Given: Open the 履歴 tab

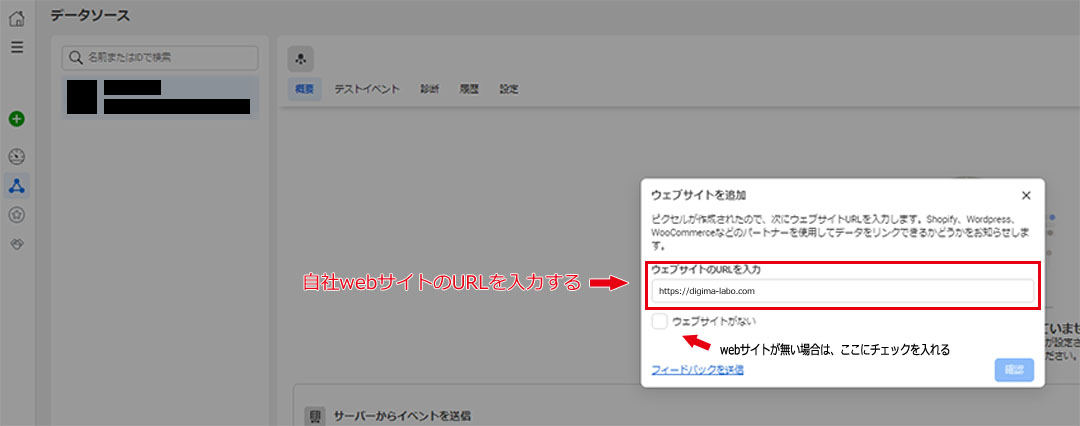Looking at the screenshot, I should tap(469, 89).
